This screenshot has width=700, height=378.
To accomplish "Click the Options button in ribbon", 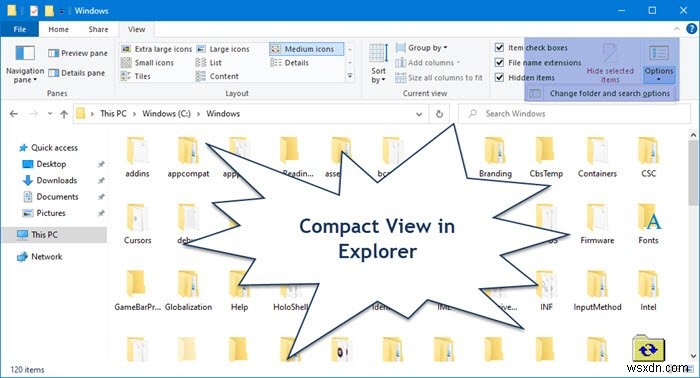I will (659, 63).
